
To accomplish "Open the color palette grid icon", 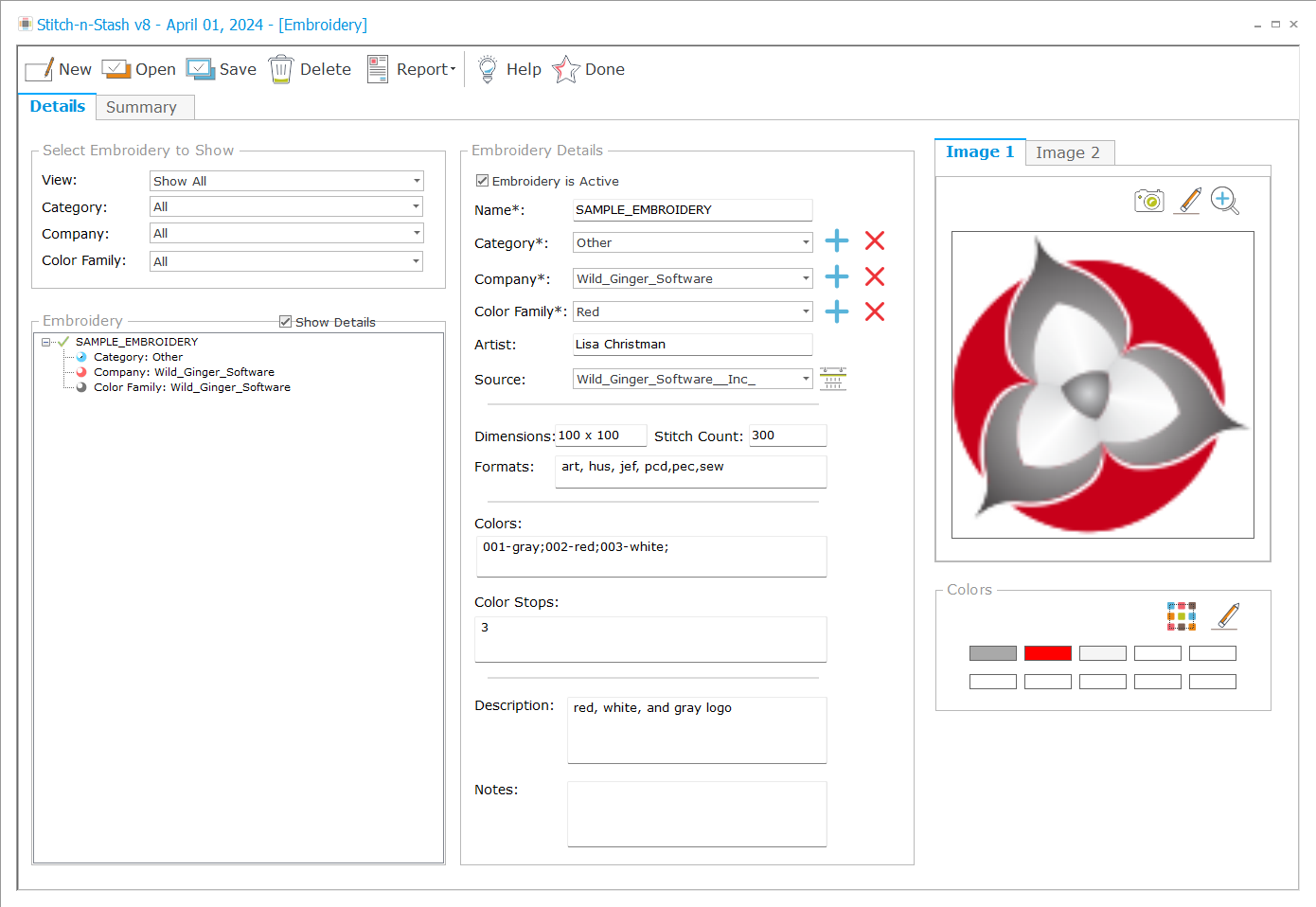I will pos(1182,616).
